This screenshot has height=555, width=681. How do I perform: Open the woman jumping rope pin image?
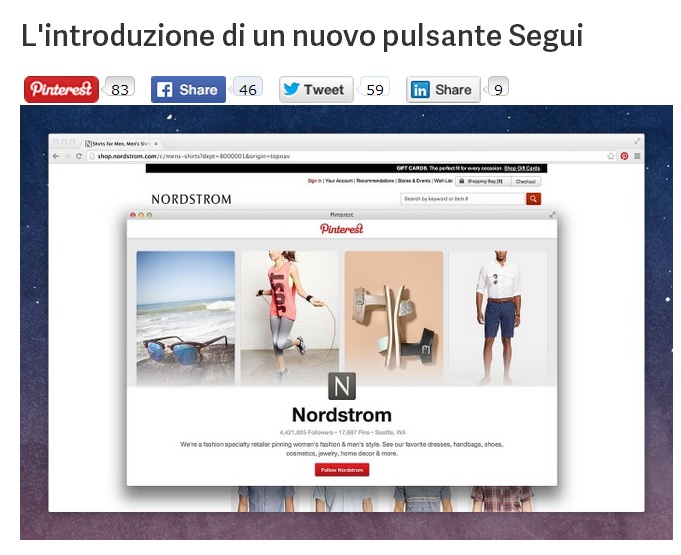point(289,316)
